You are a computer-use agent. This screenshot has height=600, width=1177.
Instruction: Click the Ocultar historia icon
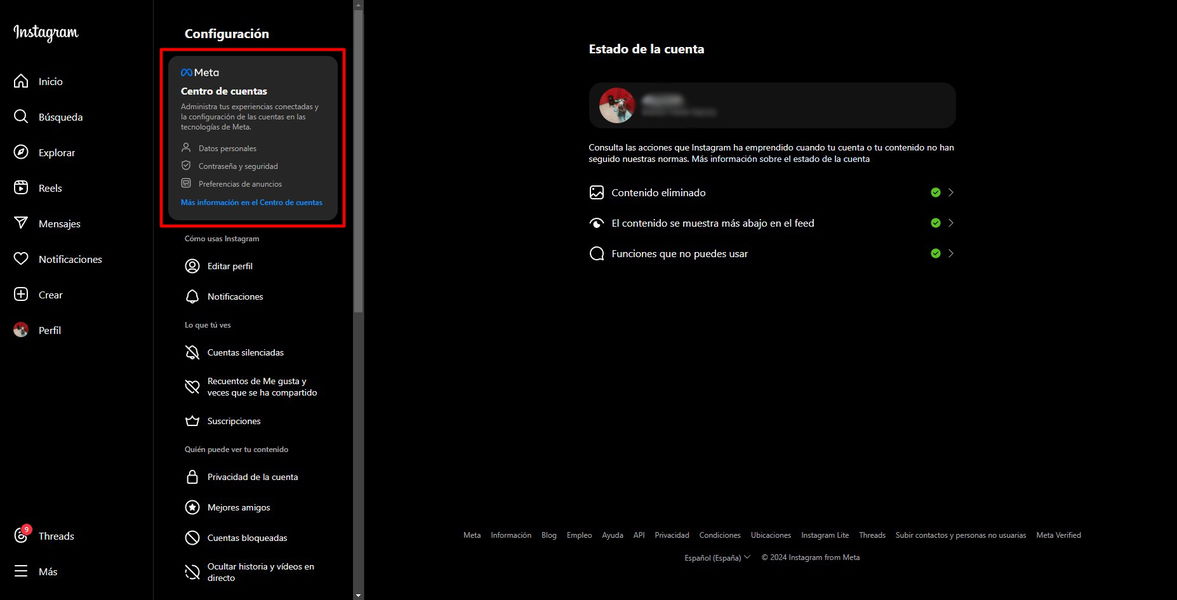(192, 572)
